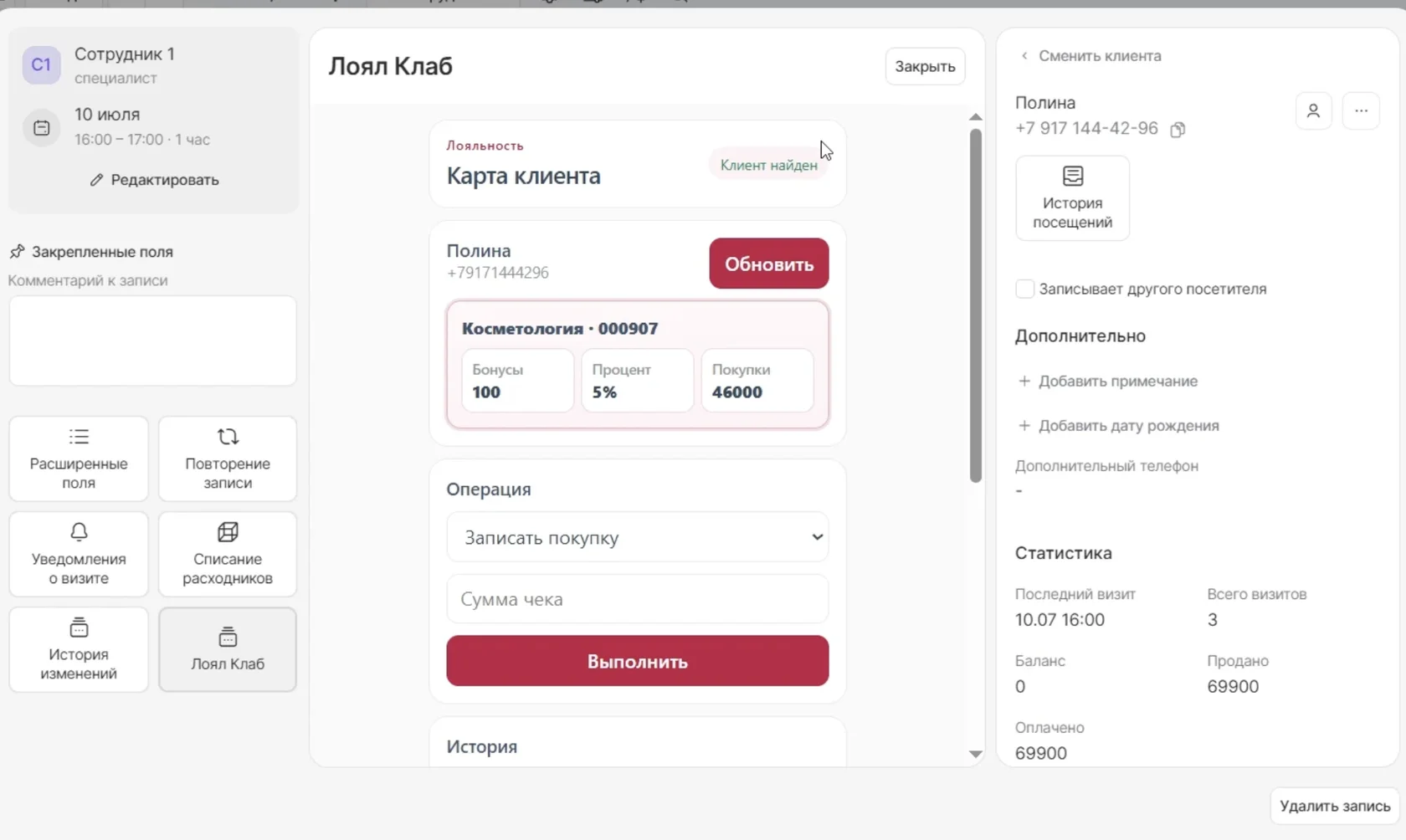Click the Продано value 69900

(1233, 687)
